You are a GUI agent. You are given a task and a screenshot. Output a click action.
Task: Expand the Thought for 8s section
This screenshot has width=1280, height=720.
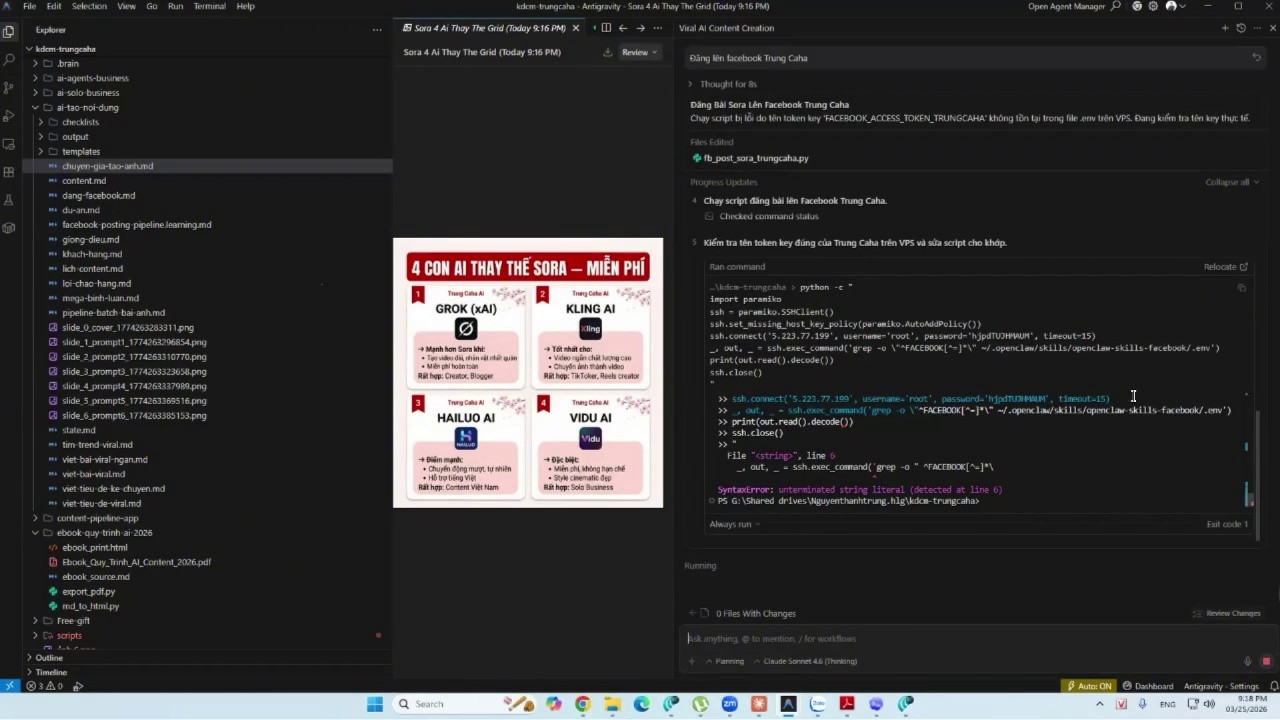click(723, 84)
